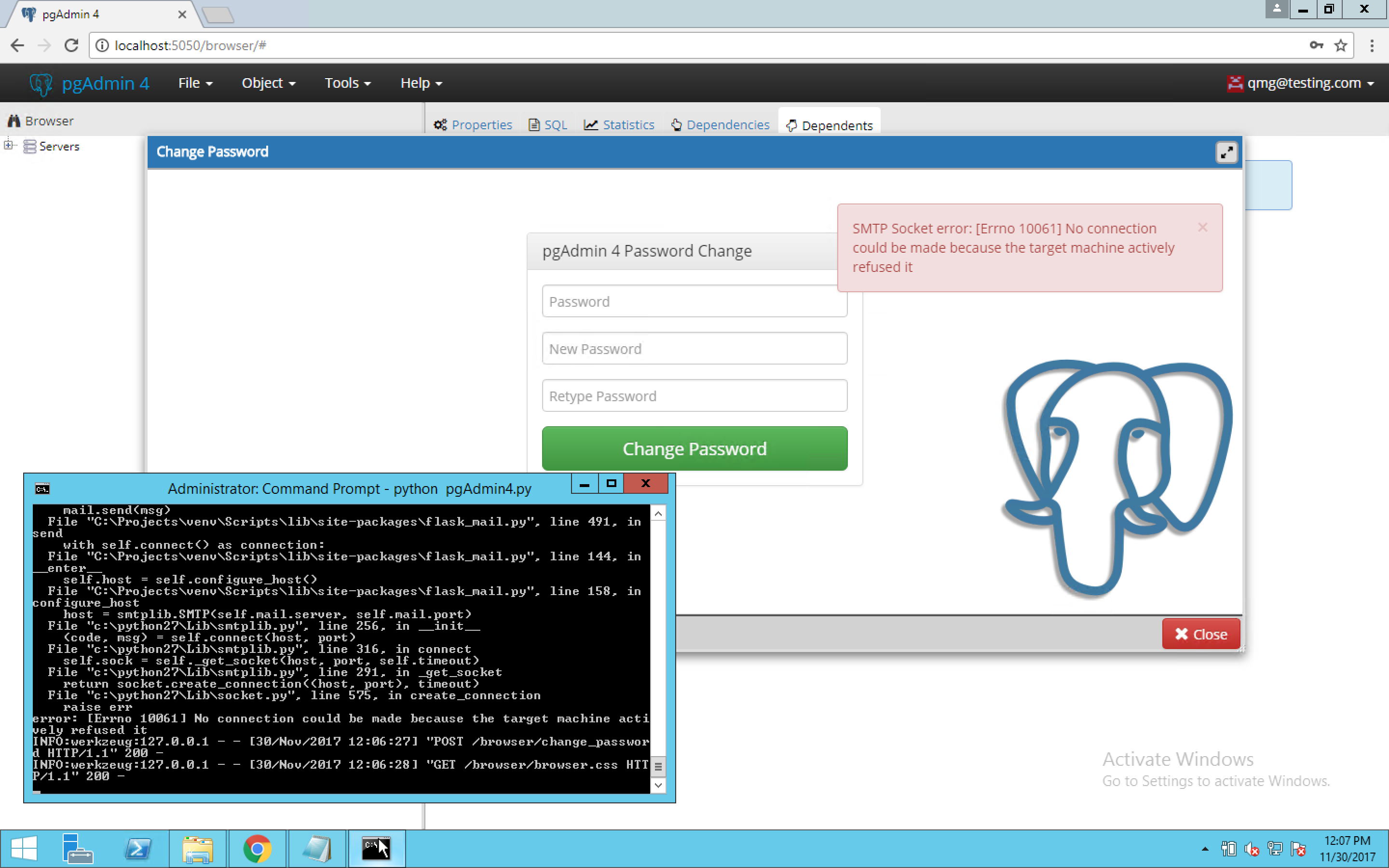Dismiss the SMTP Socket error notification
1389x868 pixels.
1202,228
